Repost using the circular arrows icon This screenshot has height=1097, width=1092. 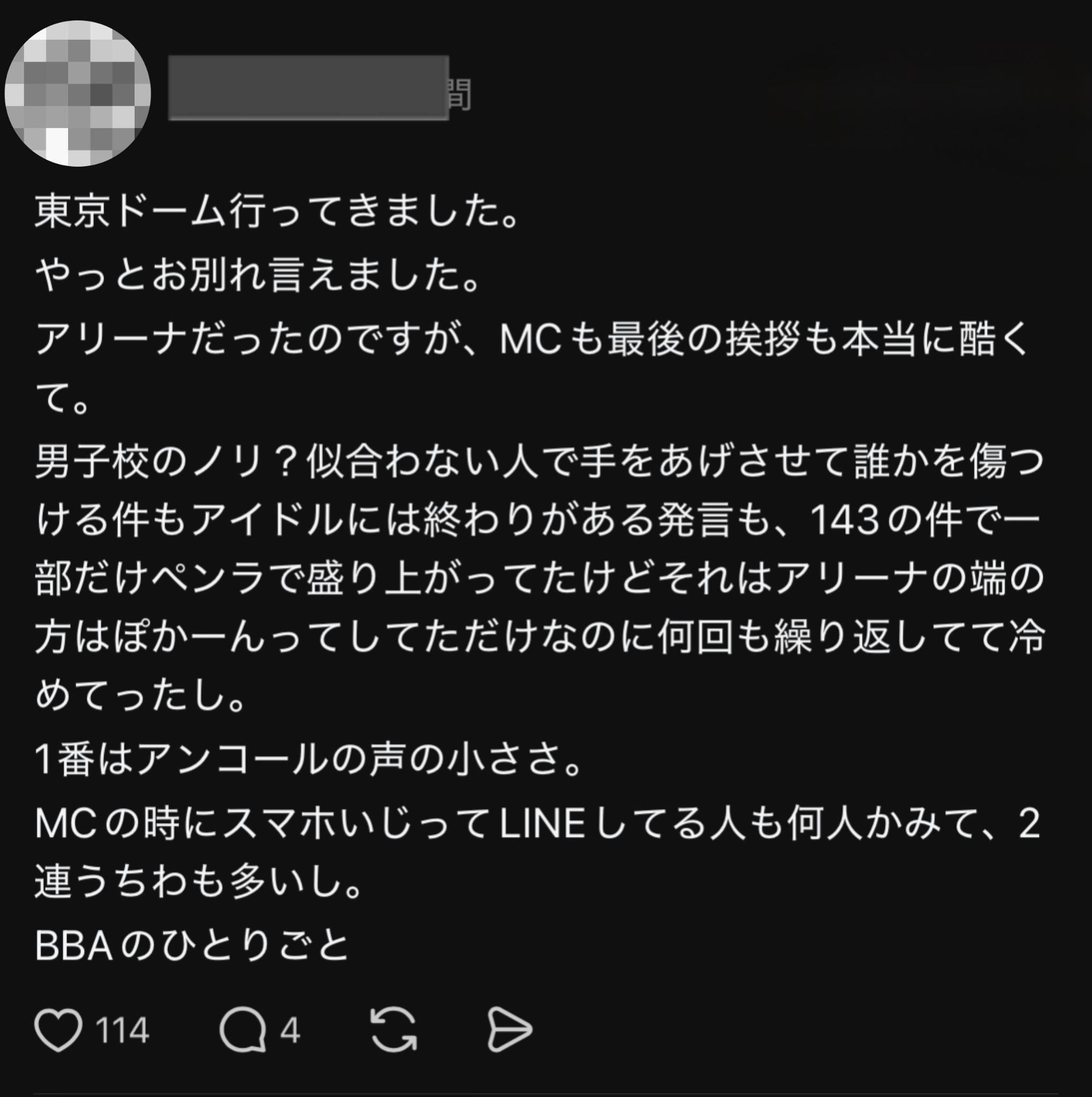394,1030
